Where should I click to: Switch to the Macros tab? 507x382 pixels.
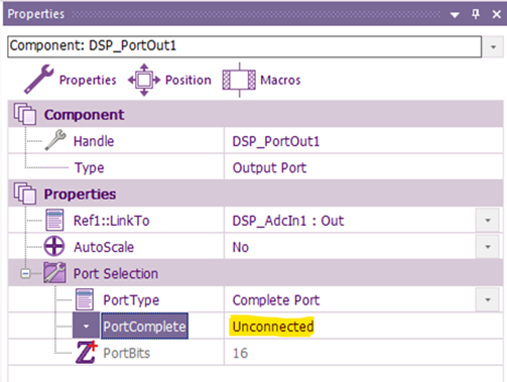coord(262,80)
